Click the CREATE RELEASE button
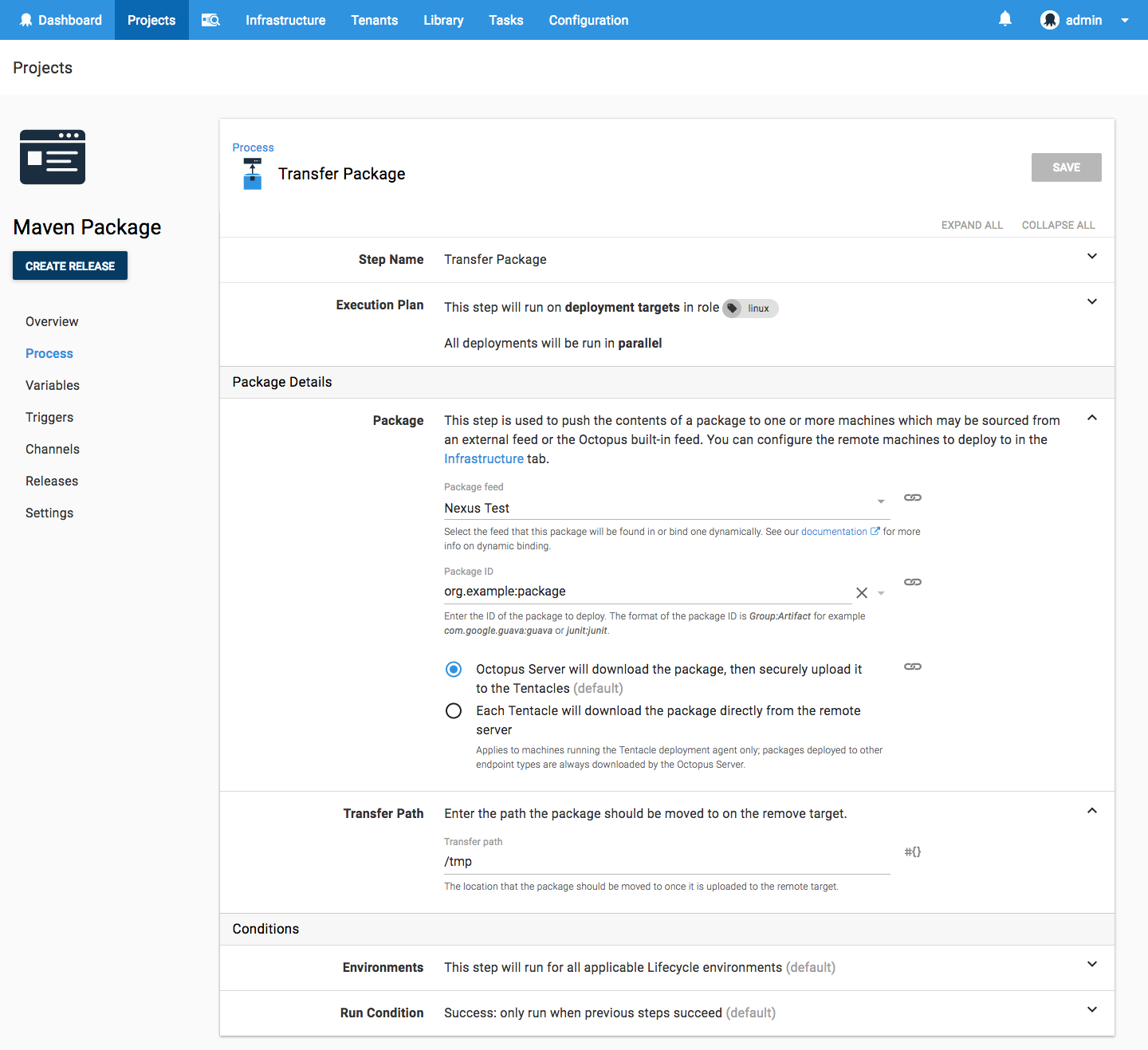The image size is (1148, 1050). [x=70, y=265]
